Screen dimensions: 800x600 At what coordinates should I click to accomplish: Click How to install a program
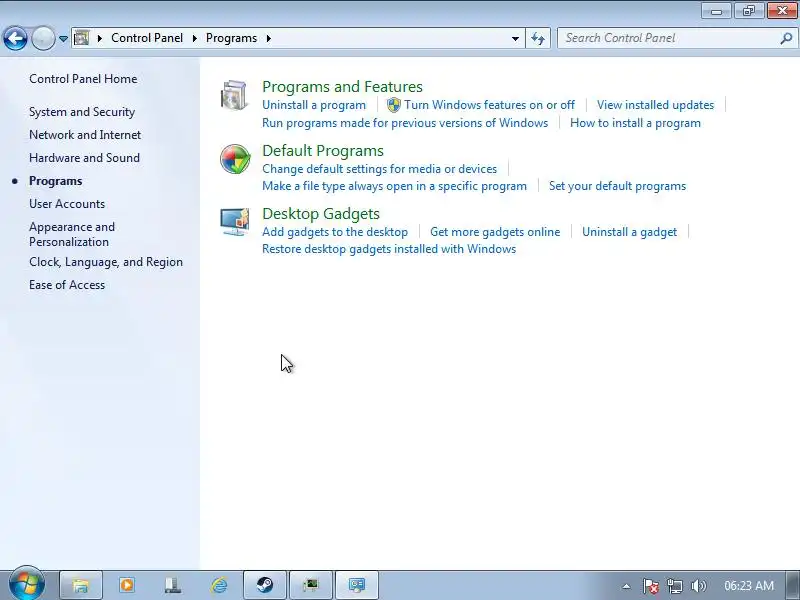tap(635, 123)
